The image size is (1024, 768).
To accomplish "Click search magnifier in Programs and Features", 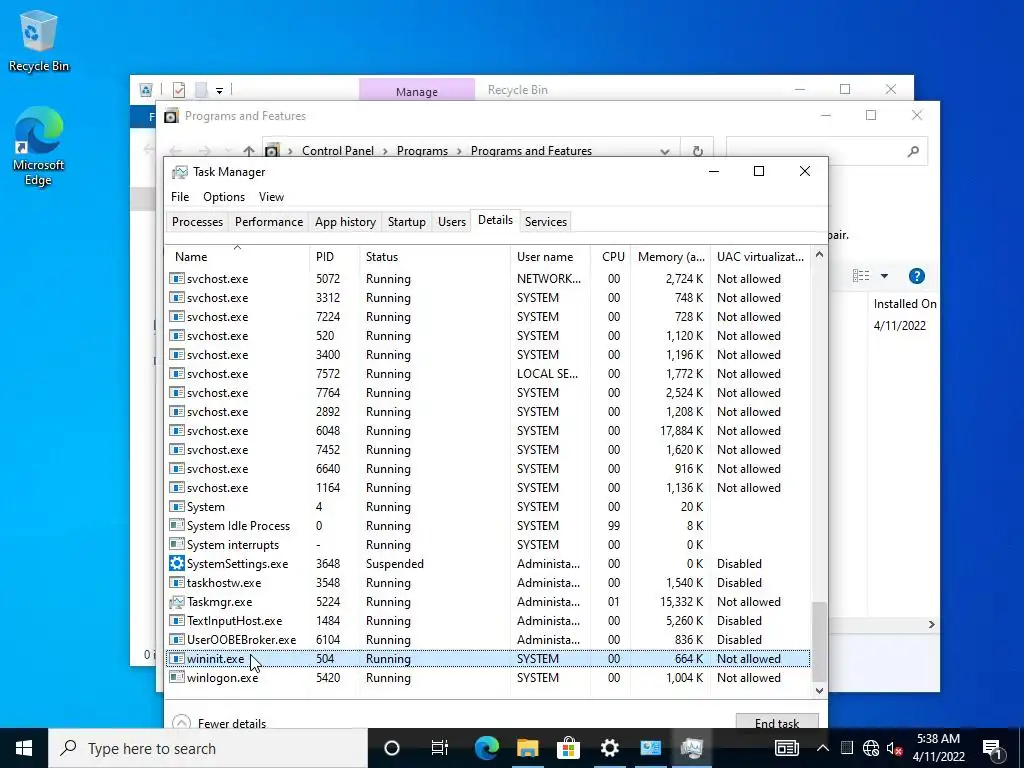I will 913,151.
